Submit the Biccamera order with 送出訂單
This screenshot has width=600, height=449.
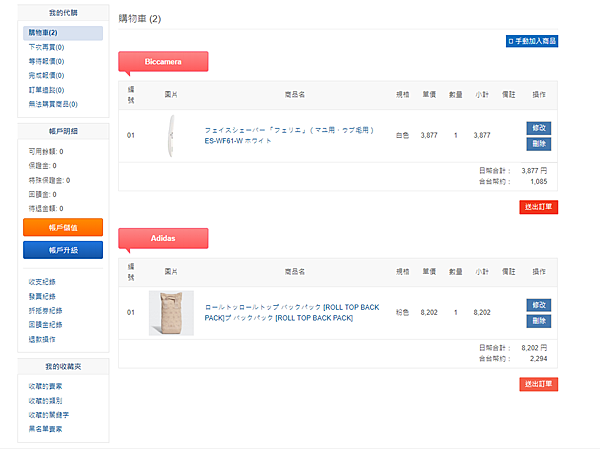pyautogui.click(x=539, y=206)
